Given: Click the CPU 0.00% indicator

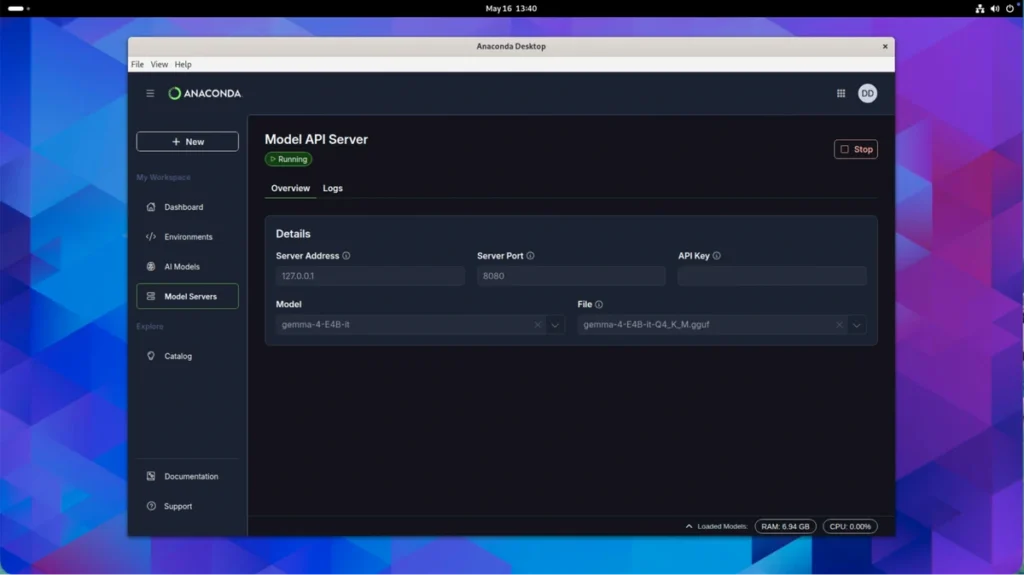Looking at the screenshot, I should (850, 527).
